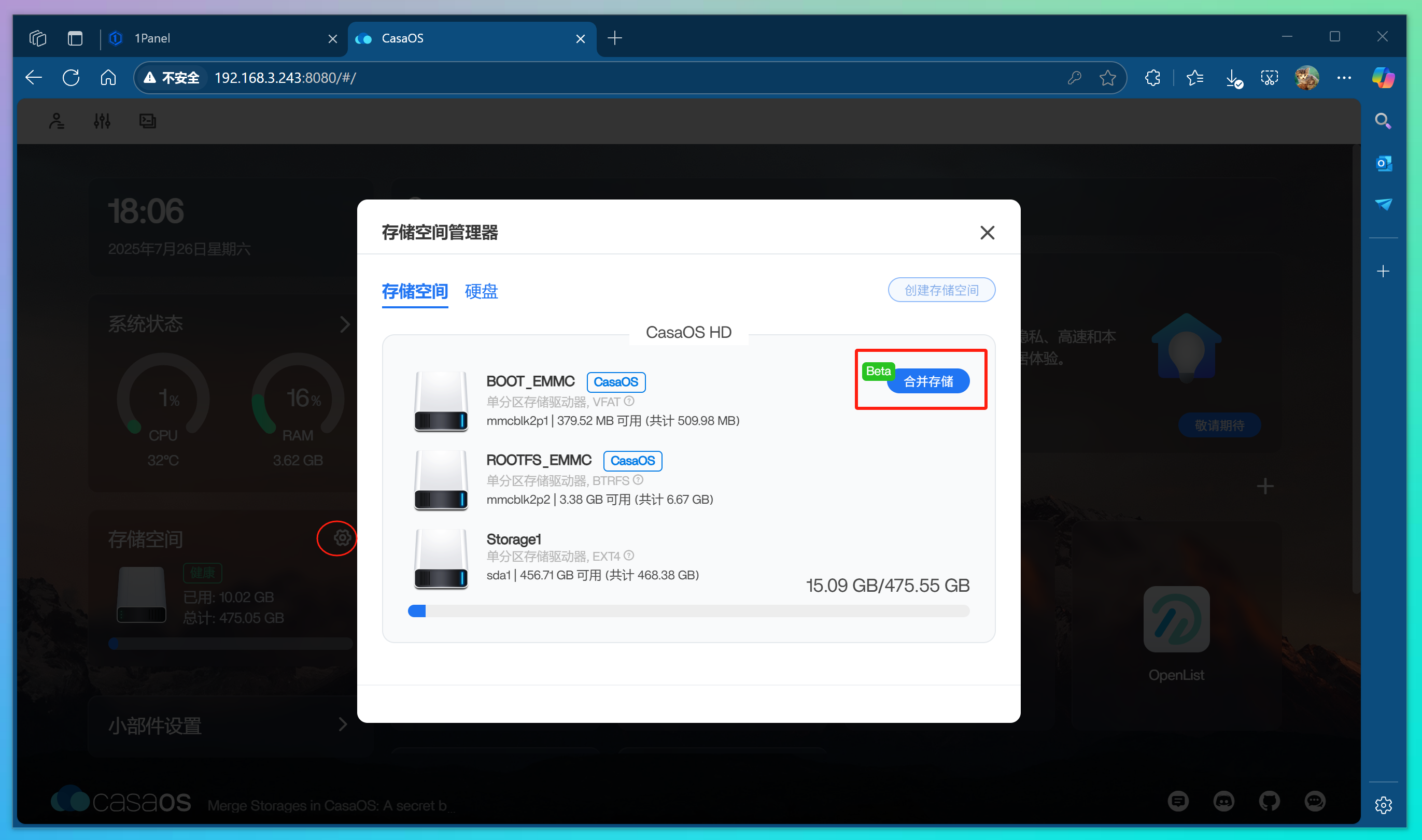Click the storage usage progress bar in dialog

click(688, 610)
